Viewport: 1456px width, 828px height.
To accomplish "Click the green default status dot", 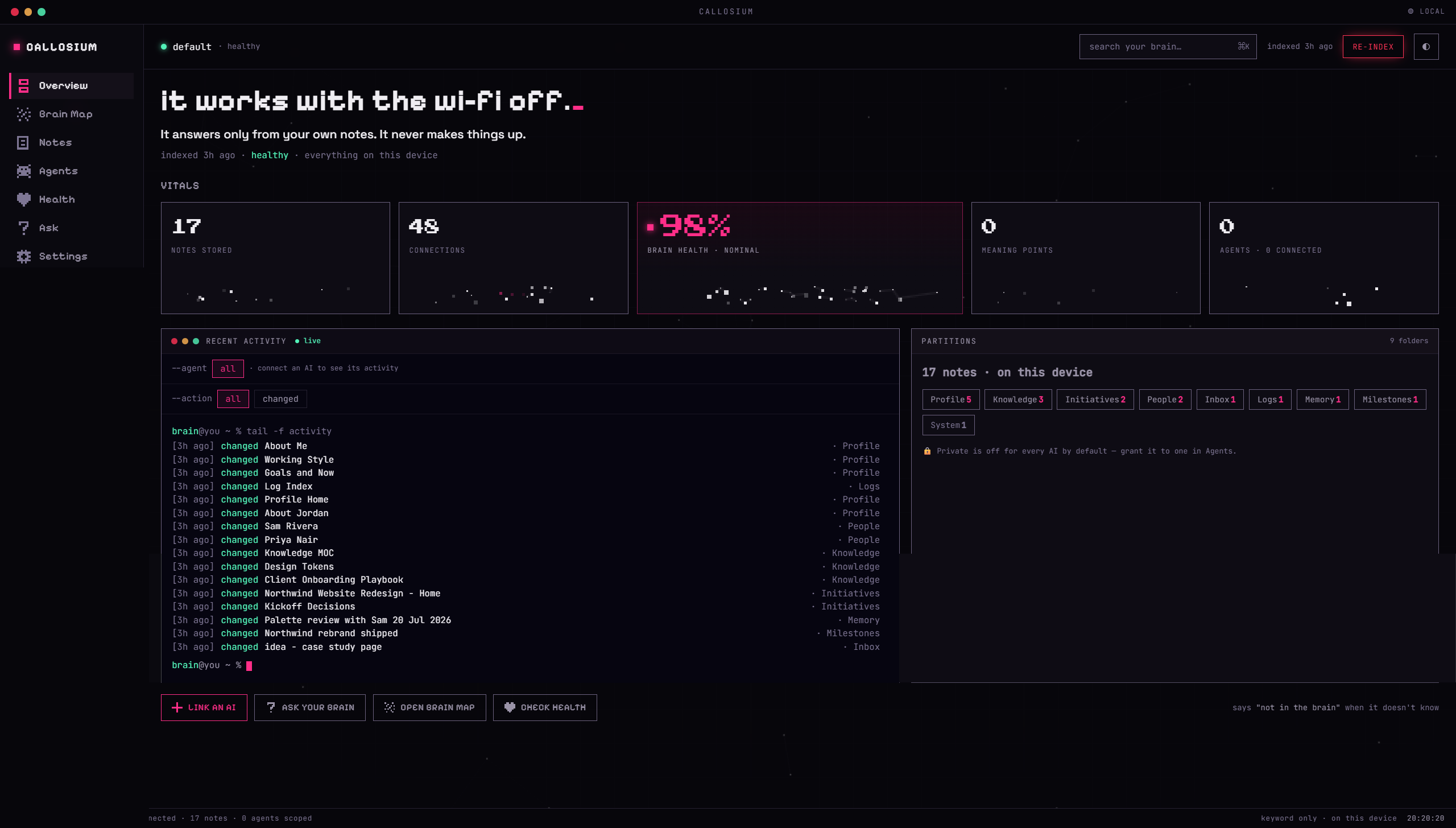I will coord(164,47).
